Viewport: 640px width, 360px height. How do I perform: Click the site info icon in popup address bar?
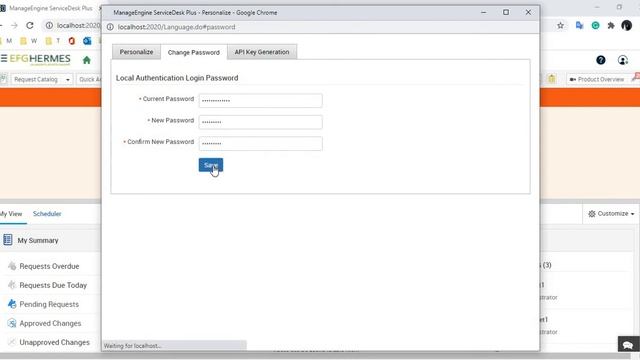point(110,27)
